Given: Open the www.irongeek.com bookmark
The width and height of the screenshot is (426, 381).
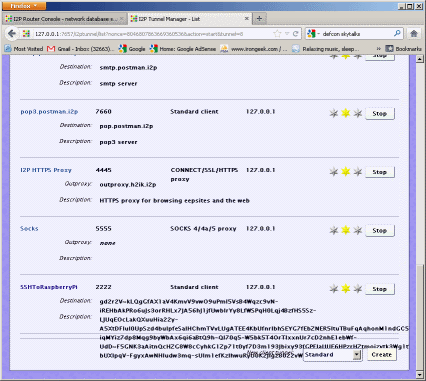Looking at the screenshot, I should (x=254, y=49).
